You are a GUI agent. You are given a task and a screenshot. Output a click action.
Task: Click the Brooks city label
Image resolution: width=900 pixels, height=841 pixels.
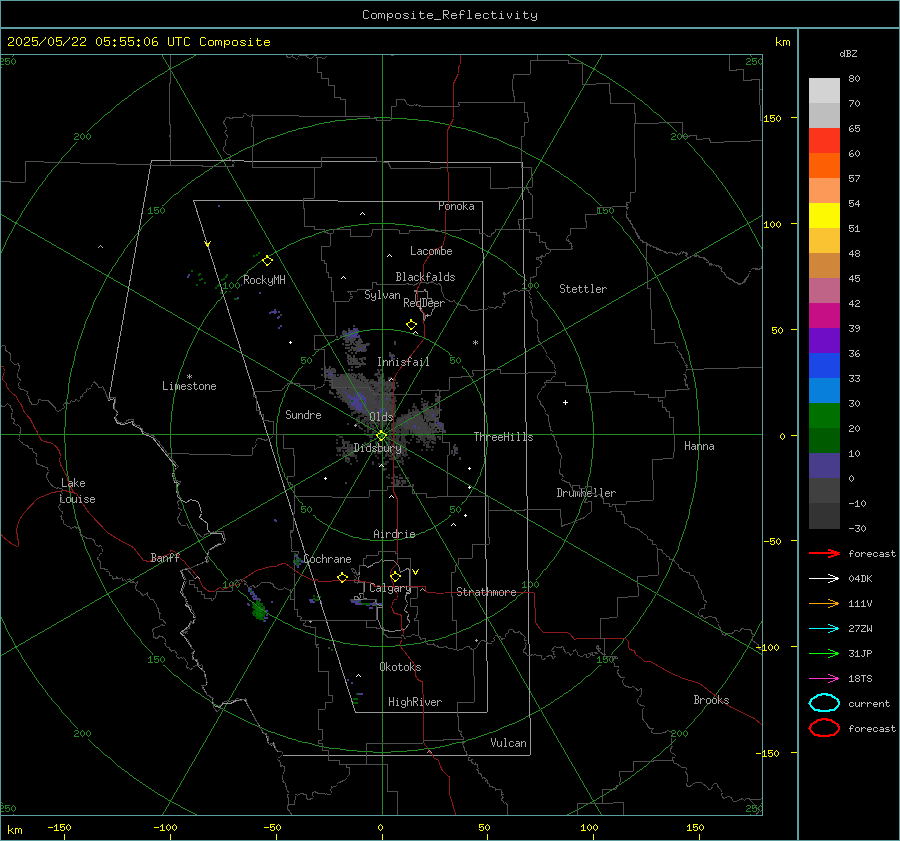(711, 700)
